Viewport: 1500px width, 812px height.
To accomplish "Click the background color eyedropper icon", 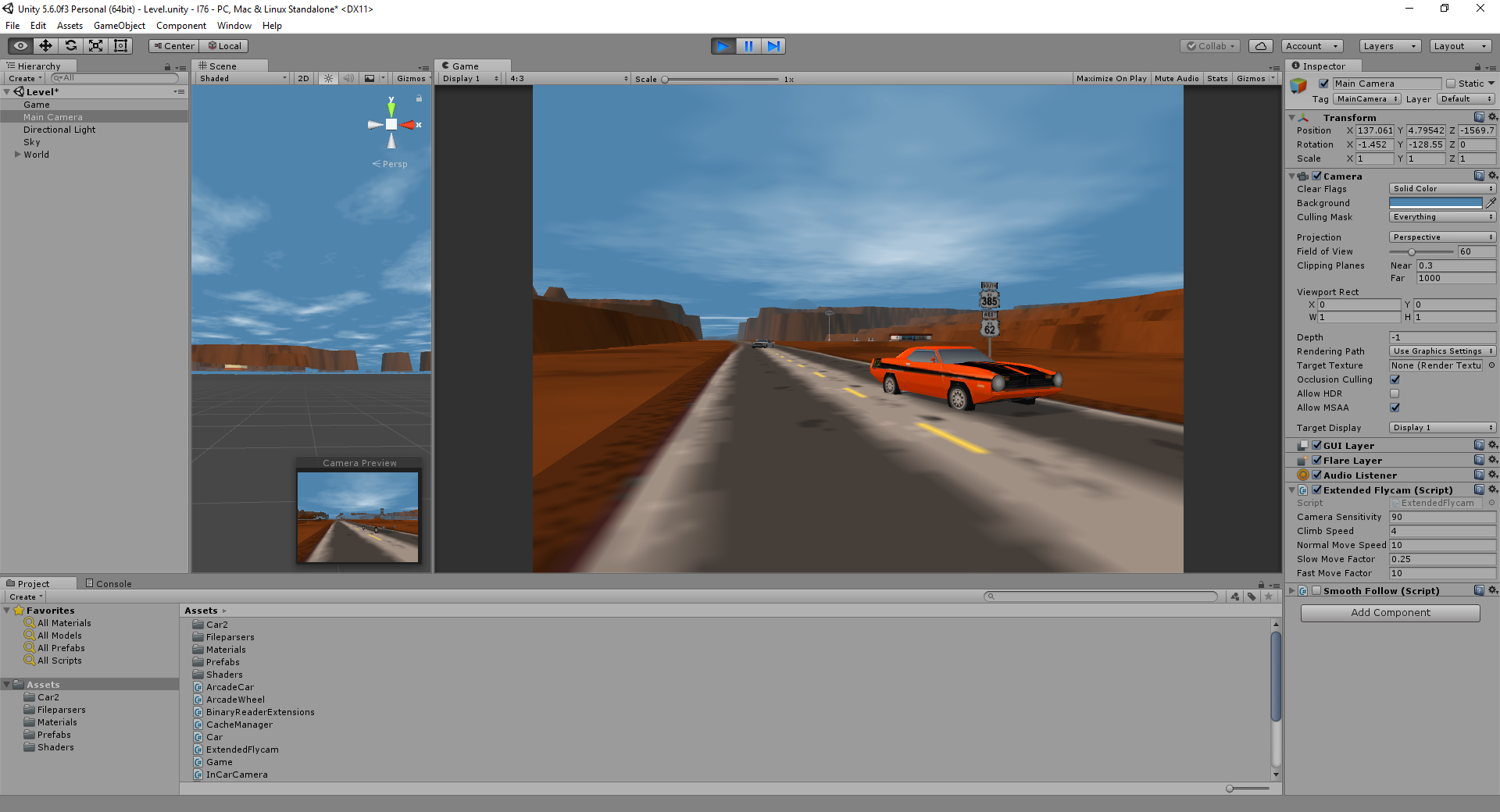I will click(x=1491, y=203).
